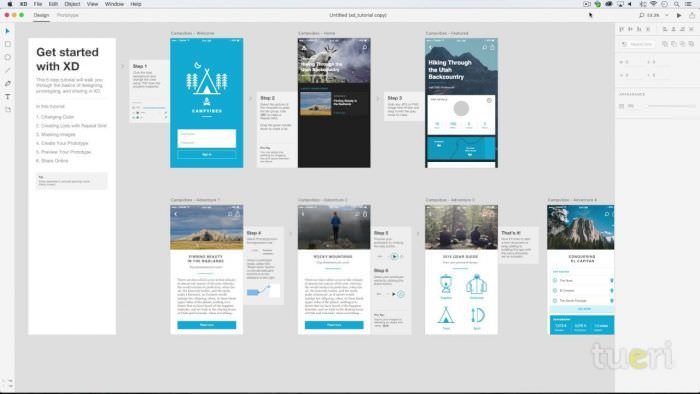Viewport: 700px width, 394px height.
Task: Open the XD application menu
Action: click(x=23, y=4)
